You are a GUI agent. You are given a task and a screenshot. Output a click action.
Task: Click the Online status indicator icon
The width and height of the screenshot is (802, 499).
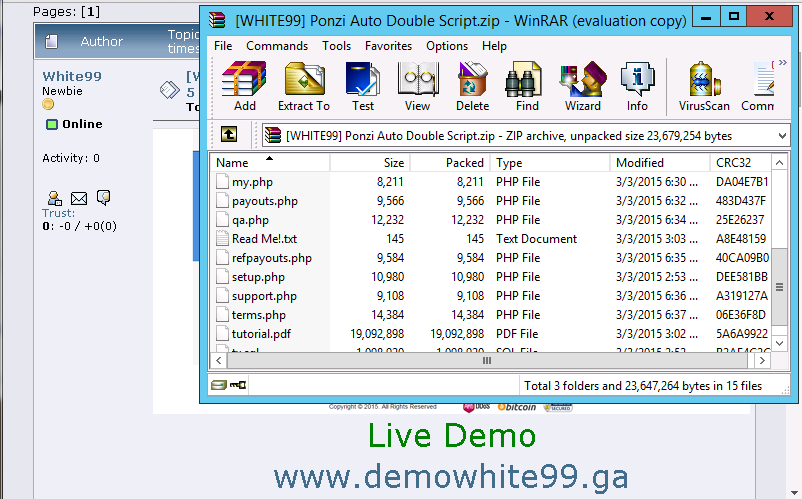point(52,124)
